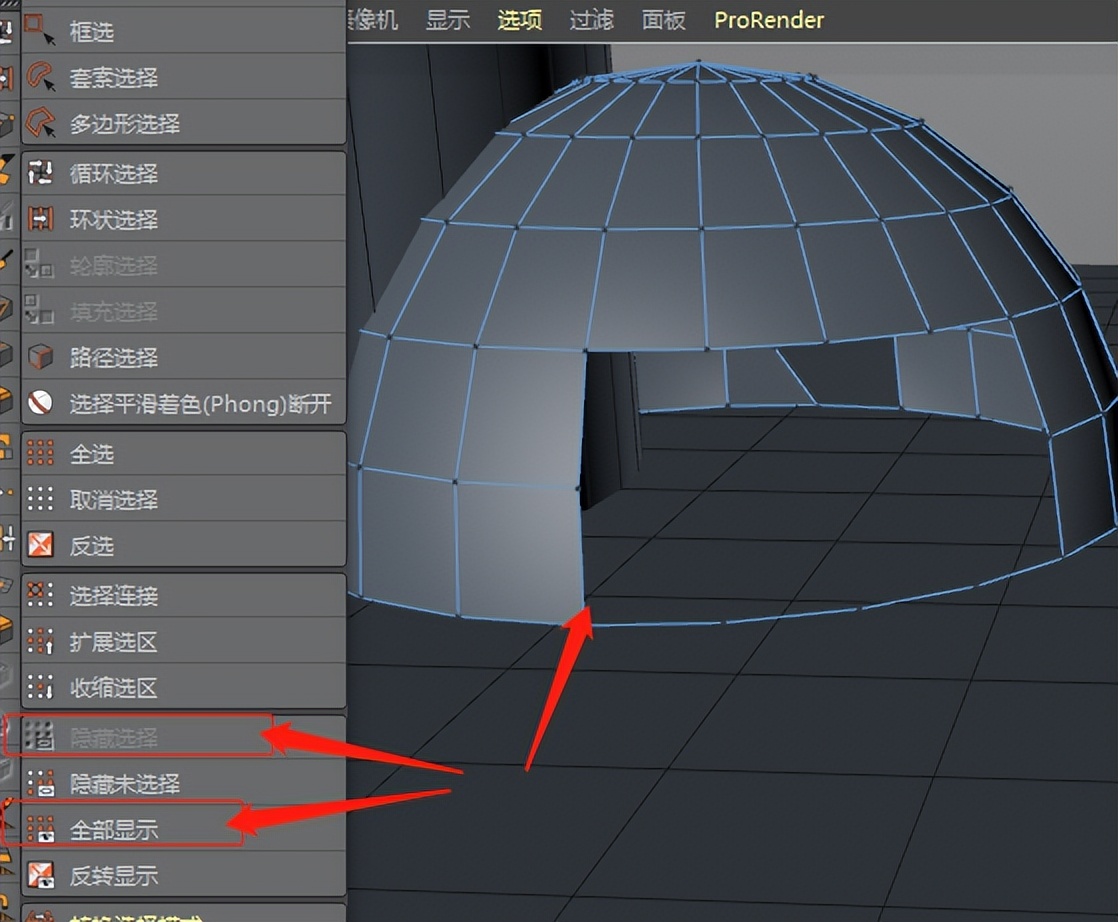
Task: Choose the 多边形选择 polygon selection icon
Action: point(42,123)
